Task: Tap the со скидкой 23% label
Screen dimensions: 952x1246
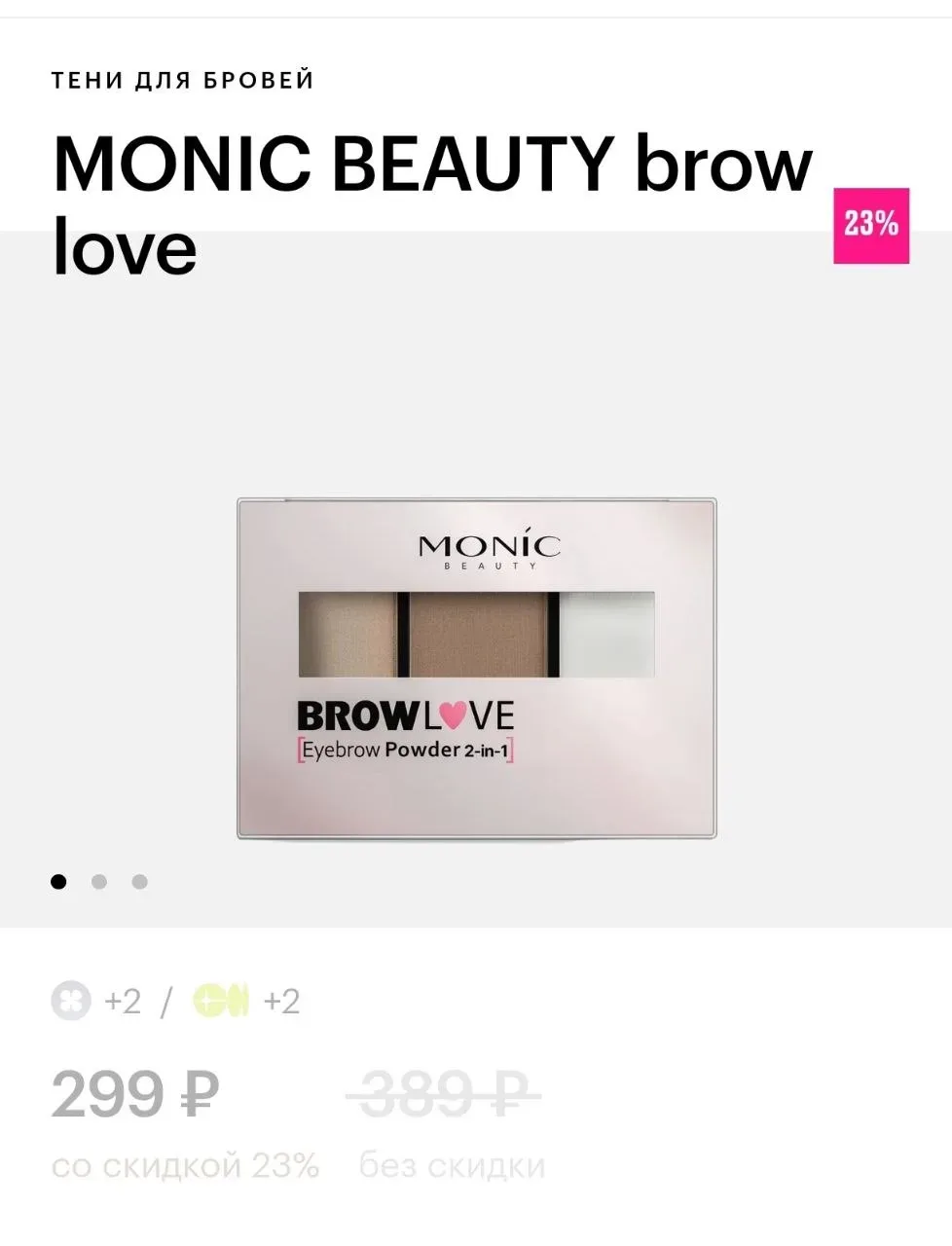Action: [185, 1165]
